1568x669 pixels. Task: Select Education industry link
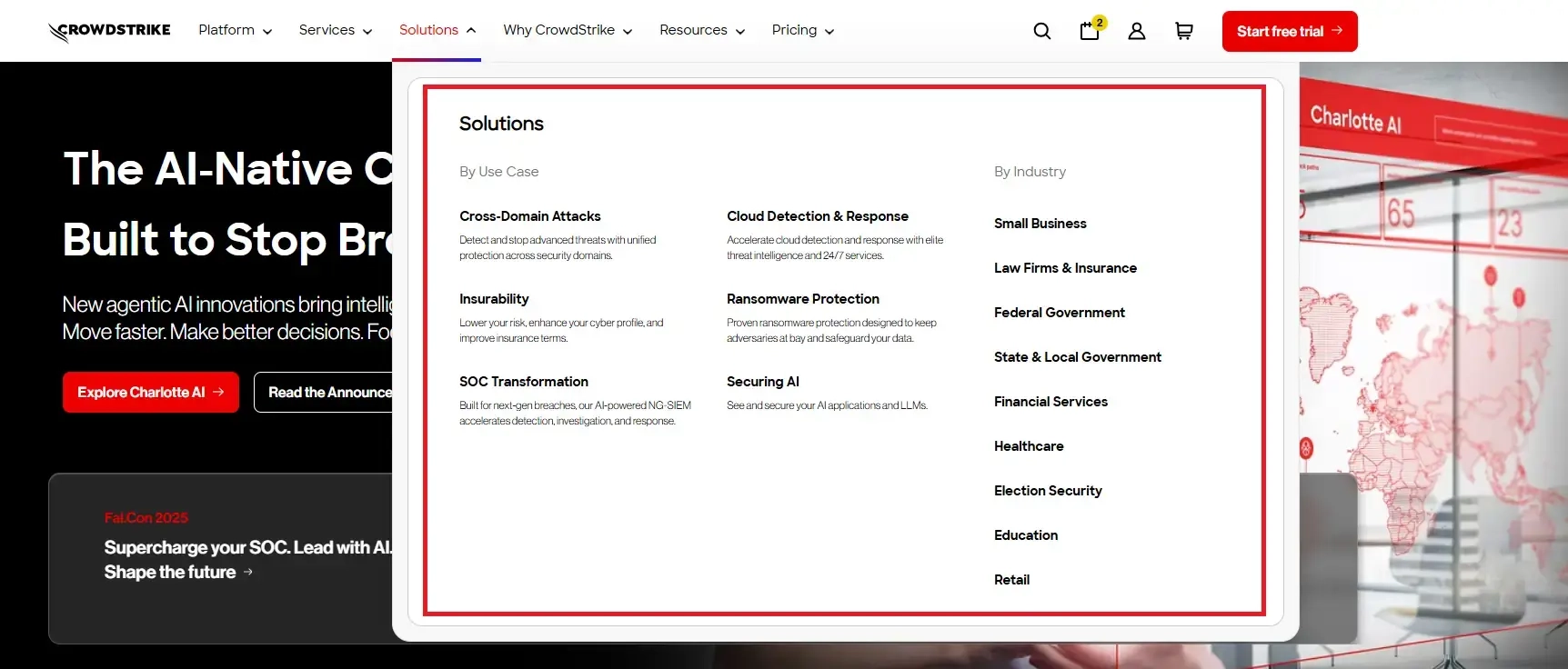click(1026, 535)
